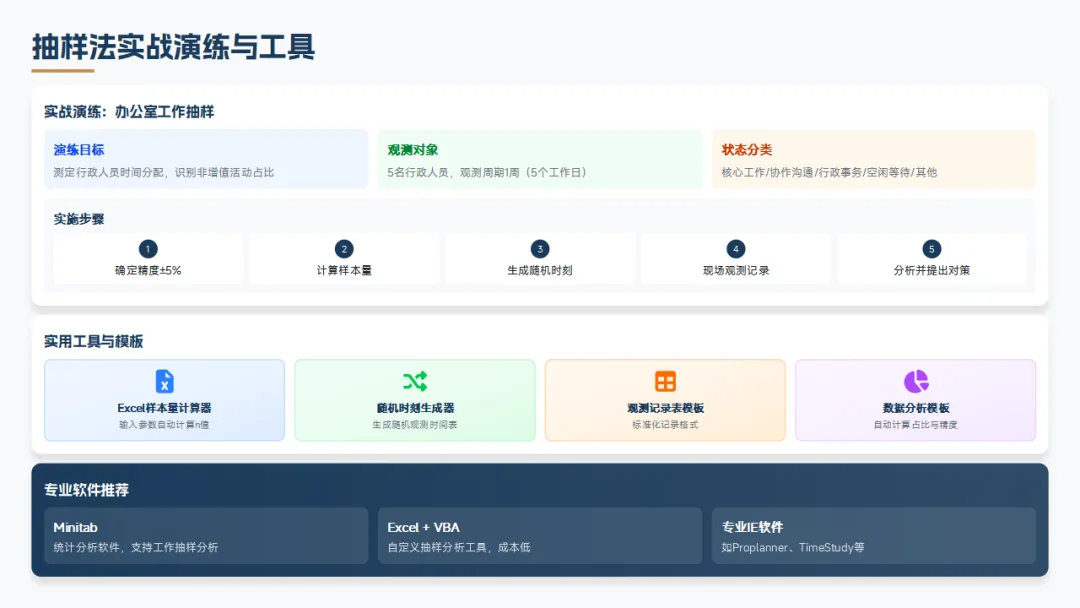Click the 测定行政人员时间分配 description line
Screen dimensions: 1080x608
[x=164, y=172]
